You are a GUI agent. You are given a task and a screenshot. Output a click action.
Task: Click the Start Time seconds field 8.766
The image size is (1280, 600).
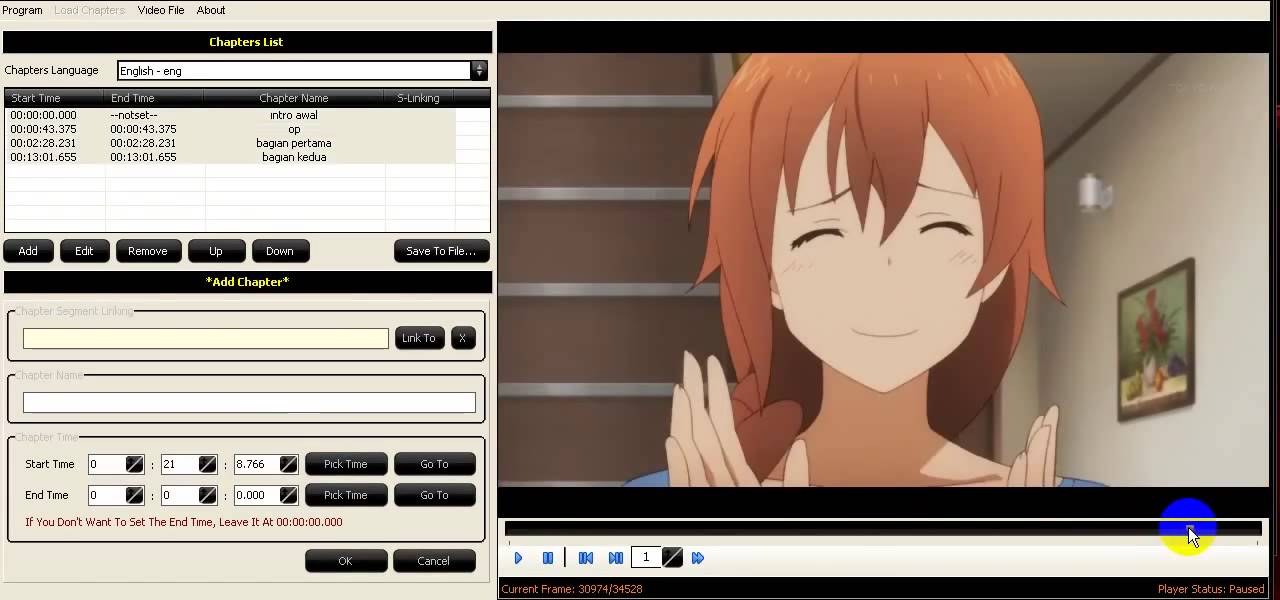tap(256, 464)
